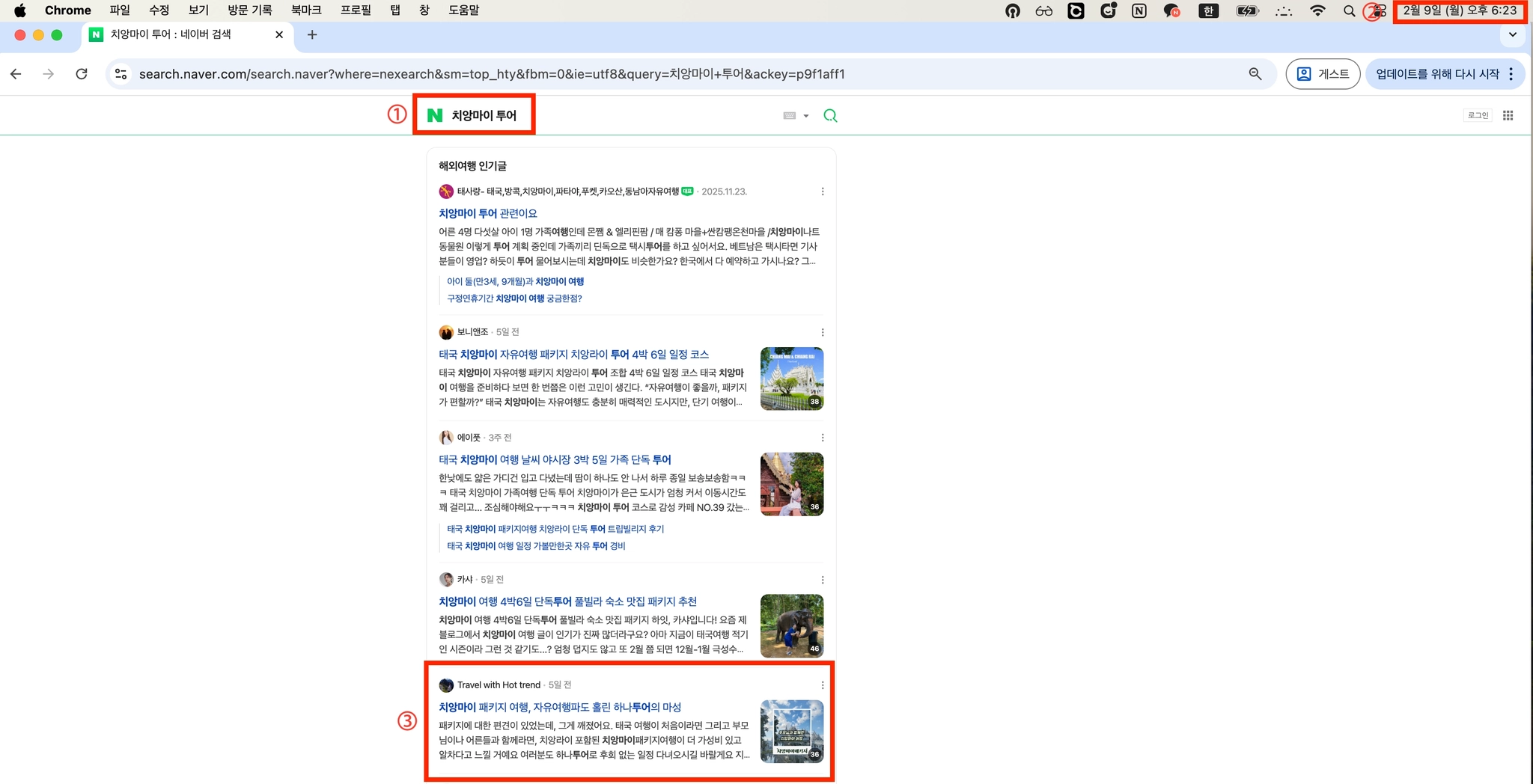Click the 로그인 button
The width and height of the screenshot is (1533, 784).
tap(1478, 115)
